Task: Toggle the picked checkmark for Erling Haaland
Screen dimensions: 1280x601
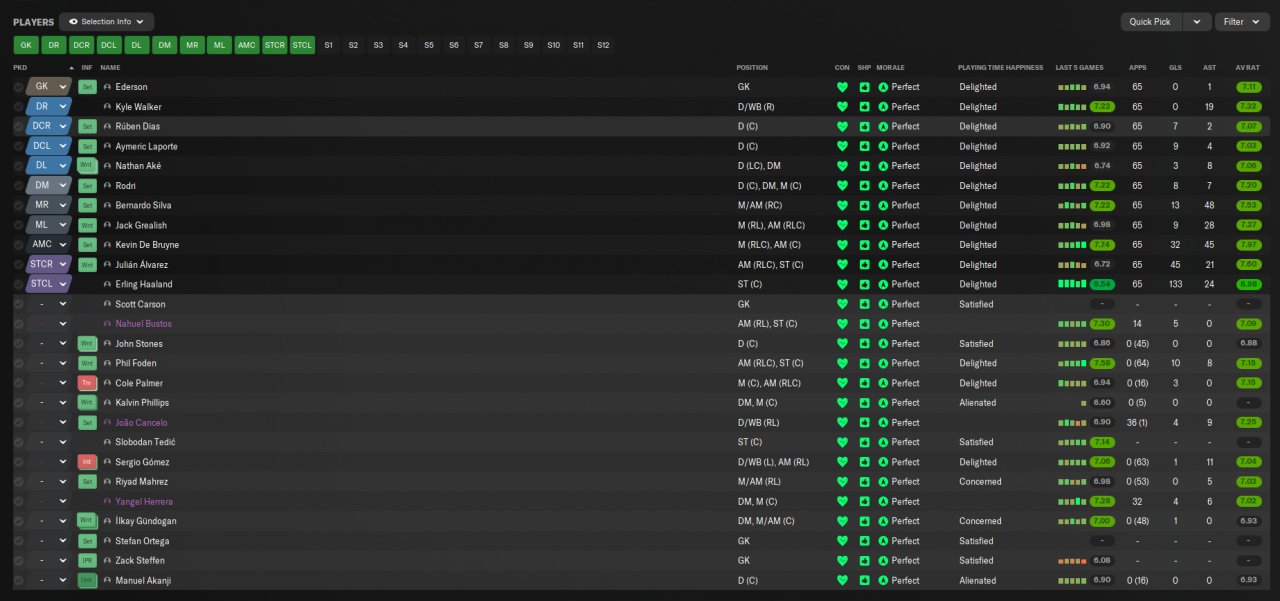Action: (18, 284)
